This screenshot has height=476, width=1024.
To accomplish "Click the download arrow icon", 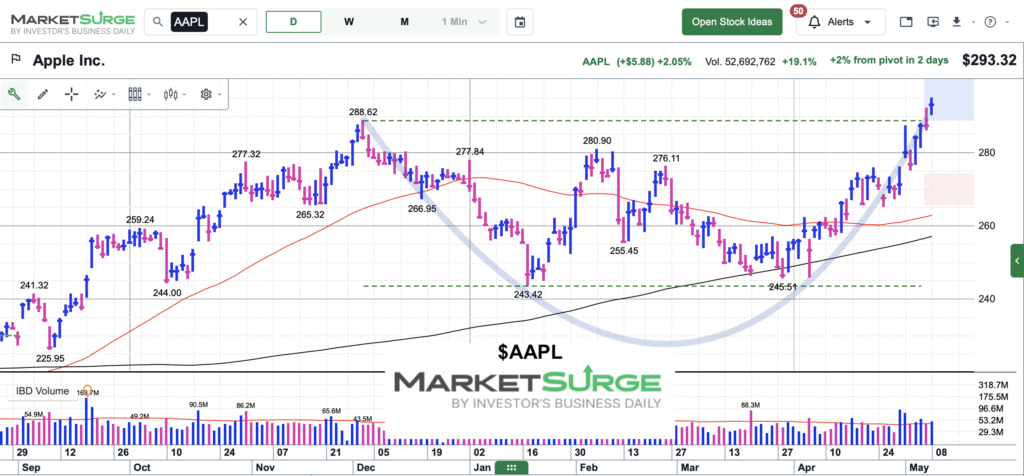I will pyautogui.click(x=957, y=21).
